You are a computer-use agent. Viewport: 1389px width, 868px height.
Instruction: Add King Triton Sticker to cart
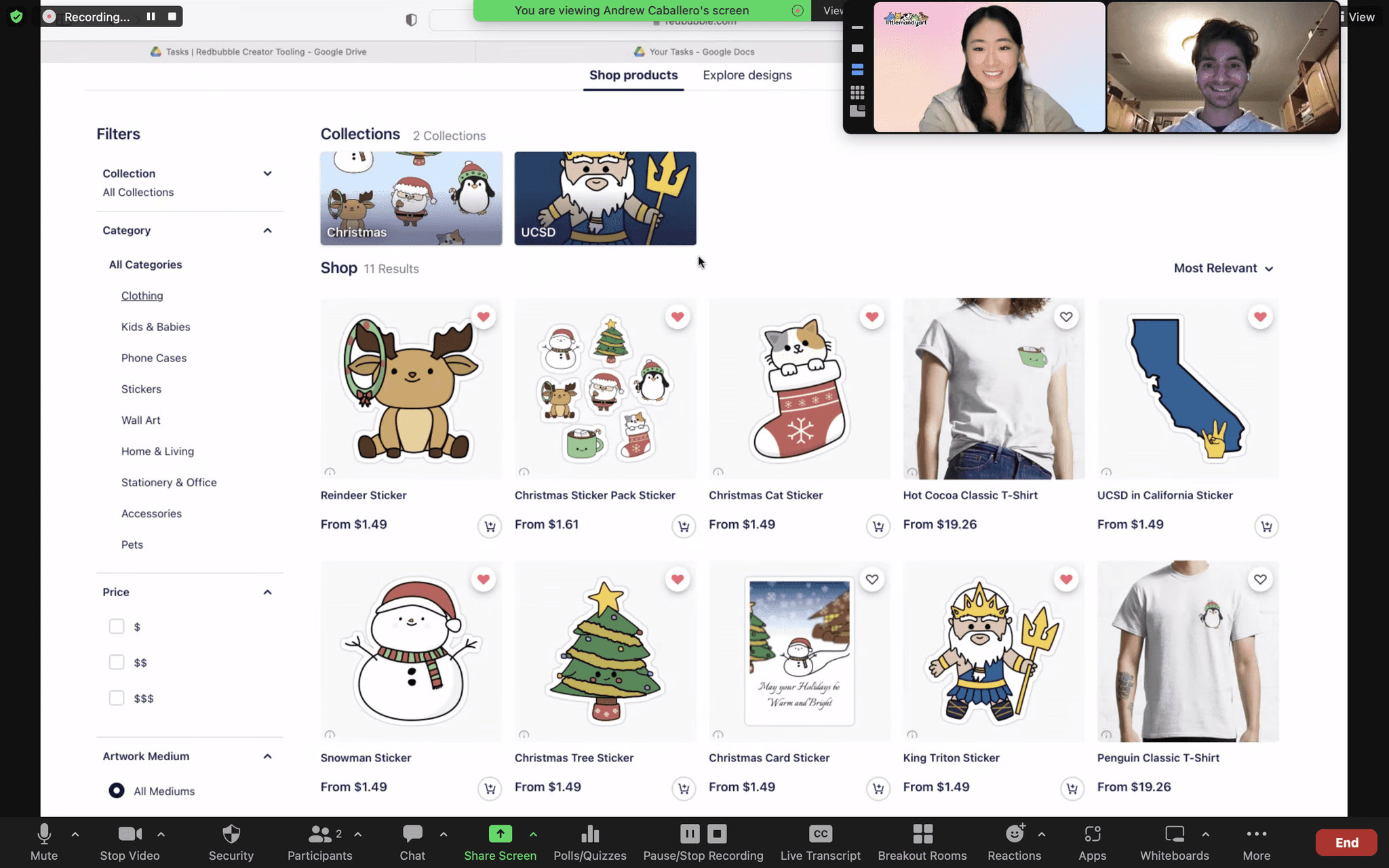1072,789
